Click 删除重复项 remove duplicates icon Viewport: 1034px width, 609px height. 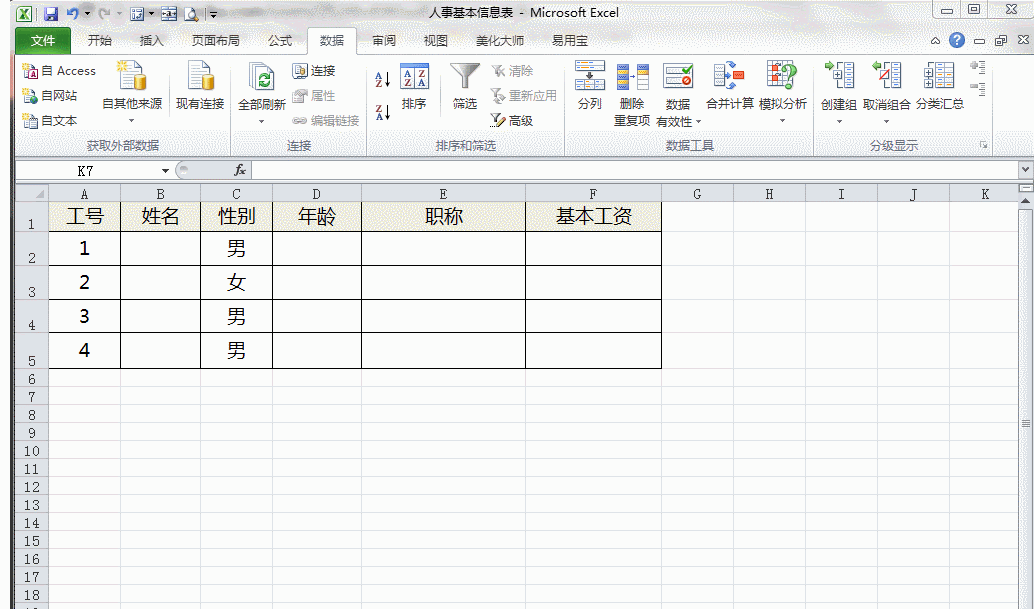point(632,78)
